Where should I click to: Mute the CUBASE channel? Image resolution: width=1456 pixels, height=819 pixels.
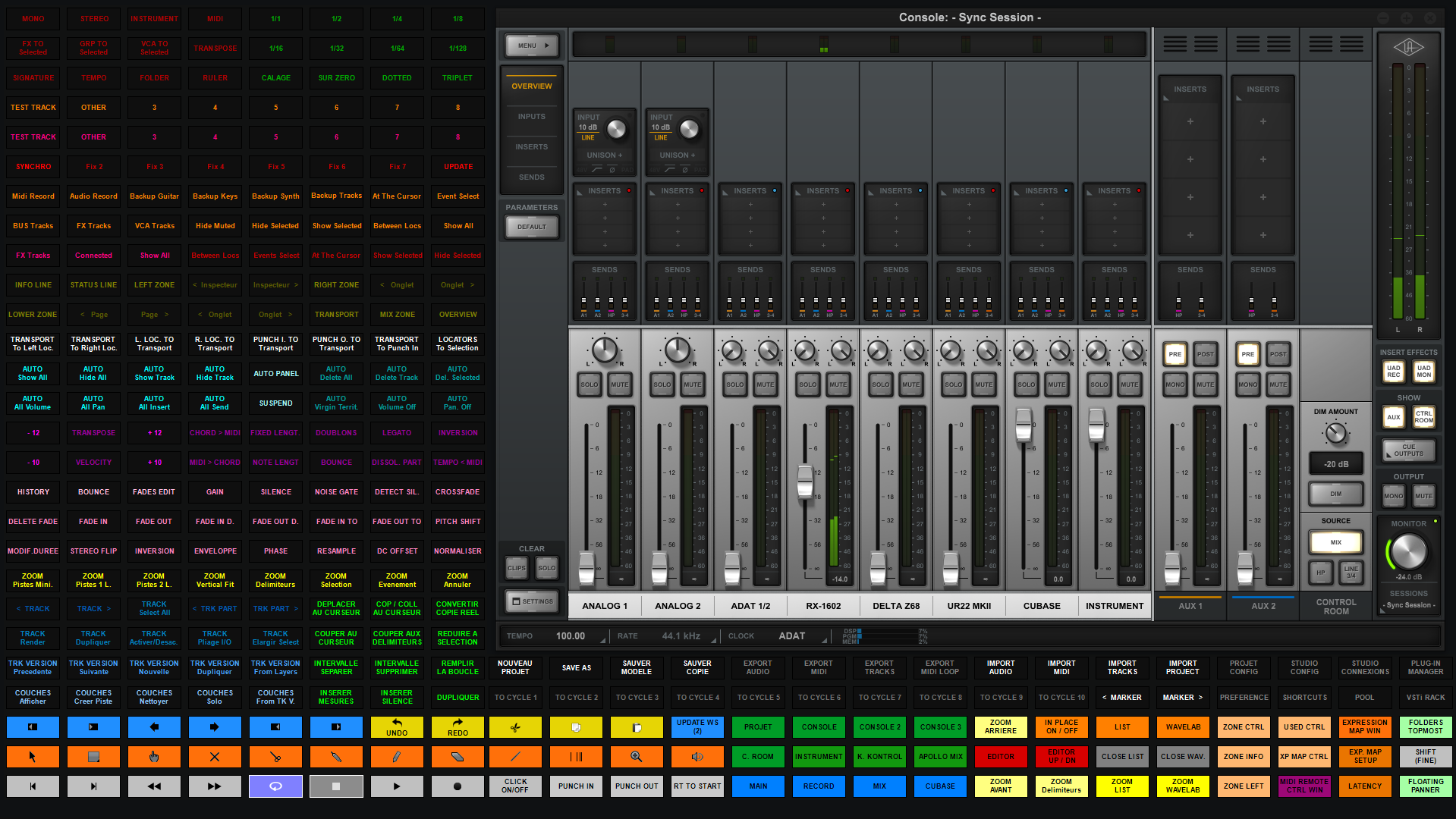pos(1056,384)
